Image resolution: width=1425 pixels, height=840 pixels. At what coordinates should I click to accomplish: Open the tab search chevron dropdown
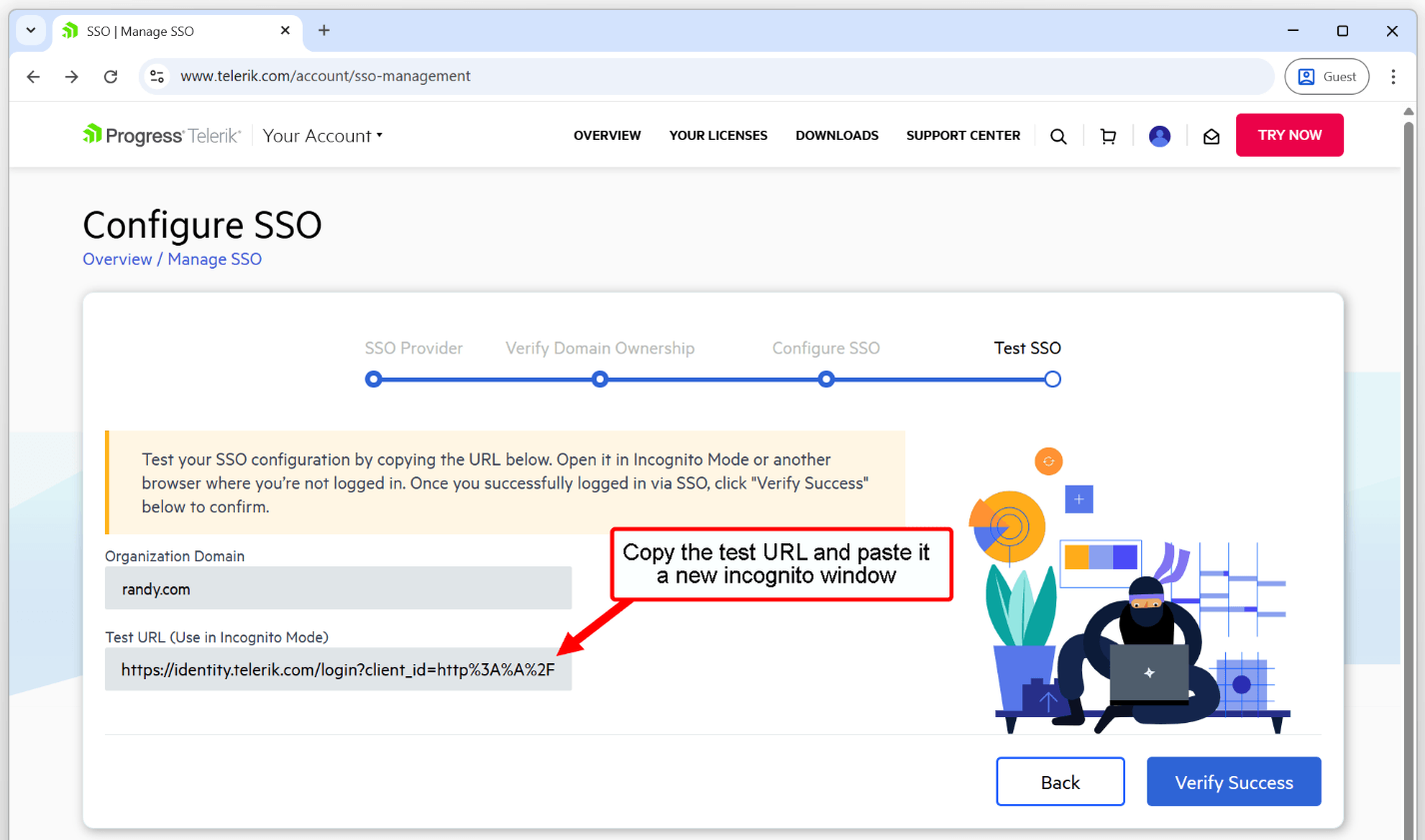[31, 31]
